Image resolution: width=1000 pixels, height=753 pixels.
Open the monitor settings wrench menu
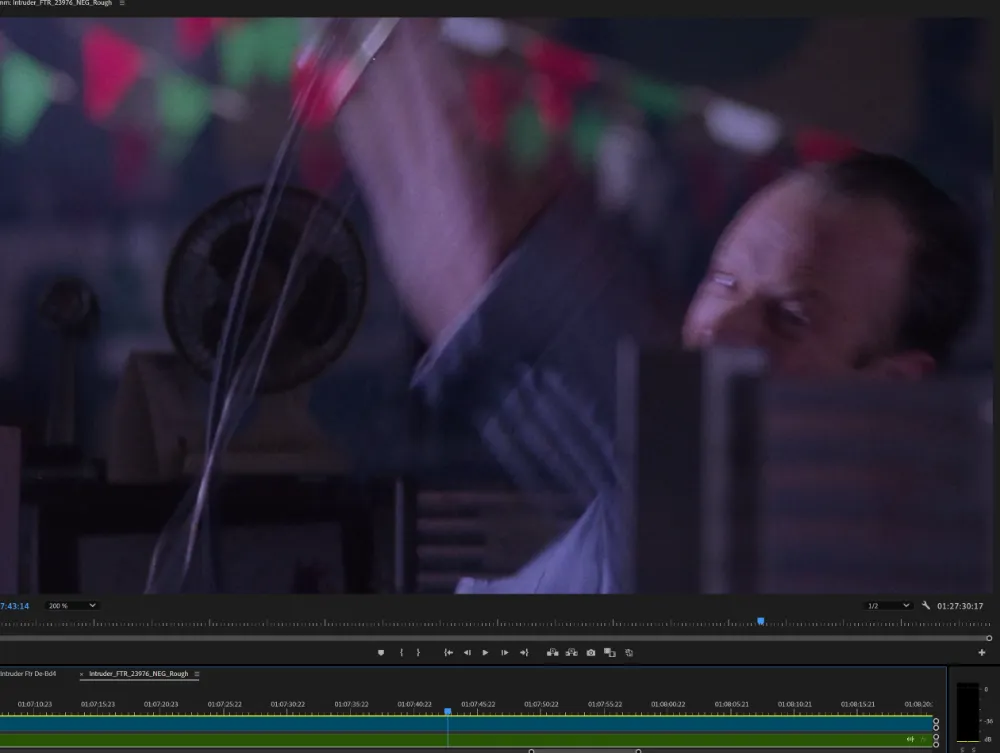click(x=926, y=606)
